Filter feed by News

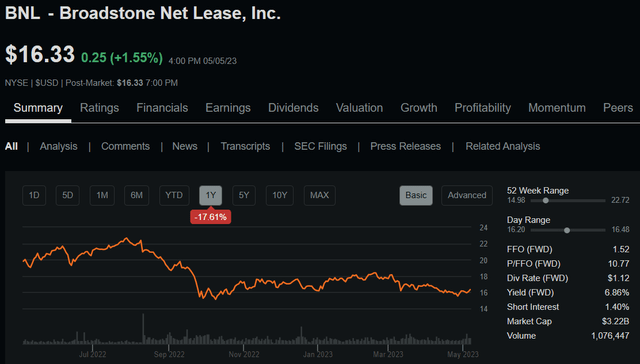point(184,146)
